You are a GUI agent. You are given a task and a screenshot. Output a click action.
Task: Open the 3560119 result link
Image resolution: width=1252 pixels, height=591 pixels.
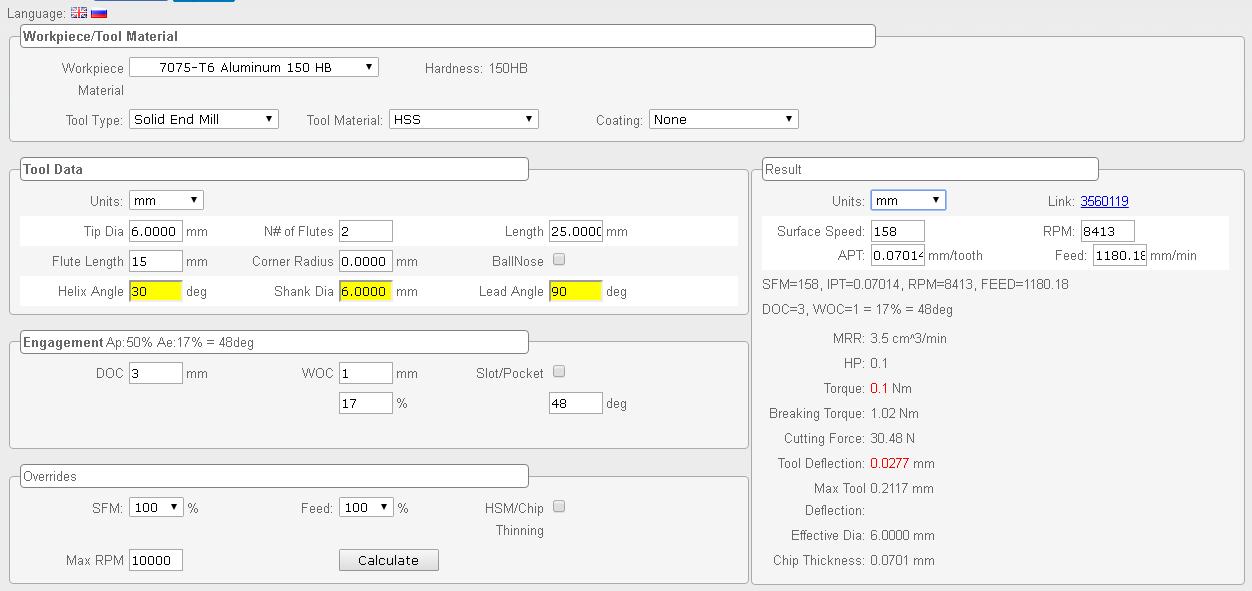(x=1104, y=201)
